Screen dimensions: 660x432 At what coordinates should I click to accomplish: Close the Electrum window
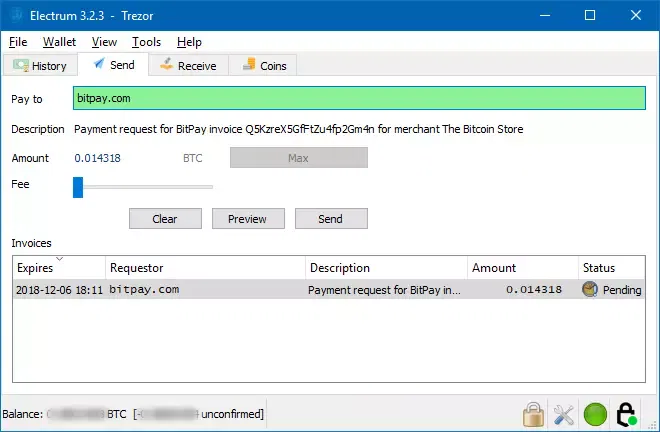(x=636, y=16)
